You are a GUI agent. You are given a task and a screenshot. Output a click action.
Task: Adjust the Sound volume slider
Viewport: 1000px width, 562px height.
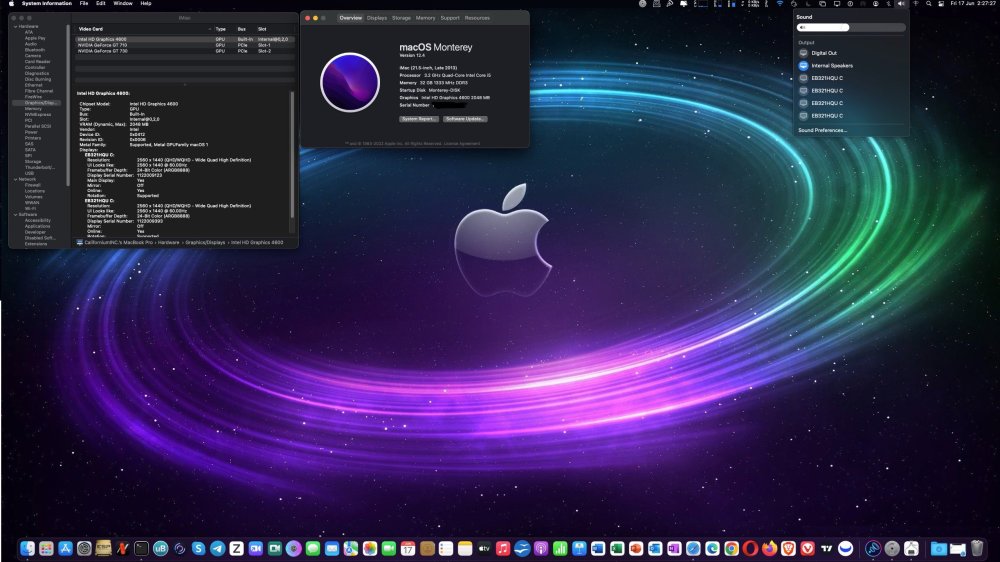[x=851, y=27]
